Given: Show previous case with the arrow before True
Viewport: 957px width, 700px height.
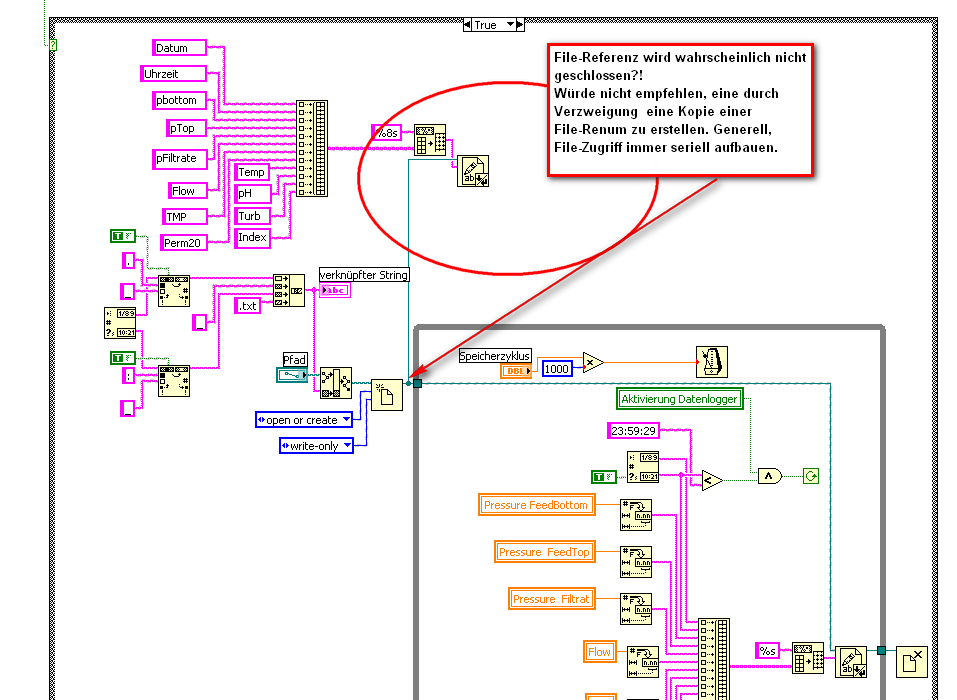Looking at the screenshot, I should [467, 25].
